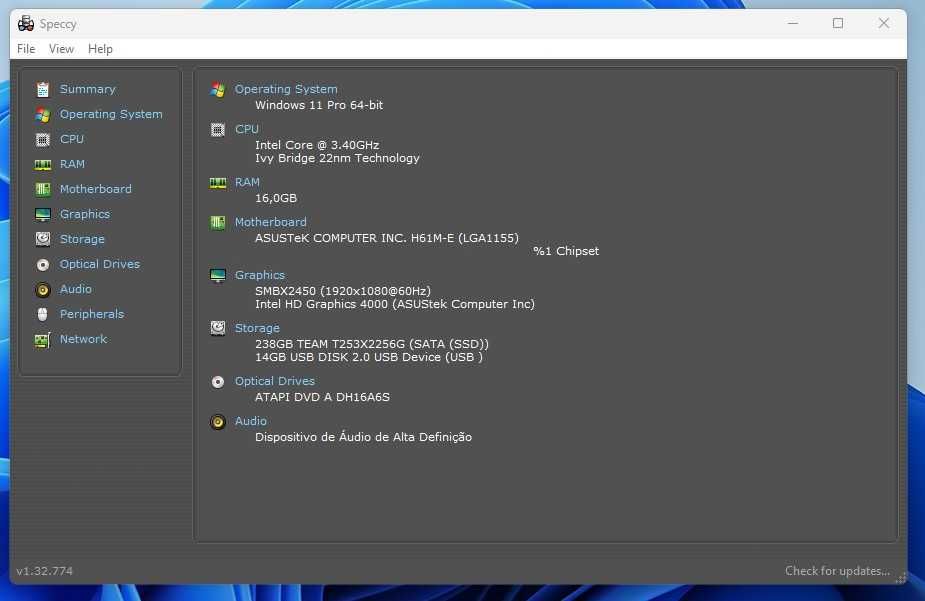This screenshot has width=925, height=601.
Task: Click ATAPI DVD A DH16A6S text
Action: click(x=322, y=398)
